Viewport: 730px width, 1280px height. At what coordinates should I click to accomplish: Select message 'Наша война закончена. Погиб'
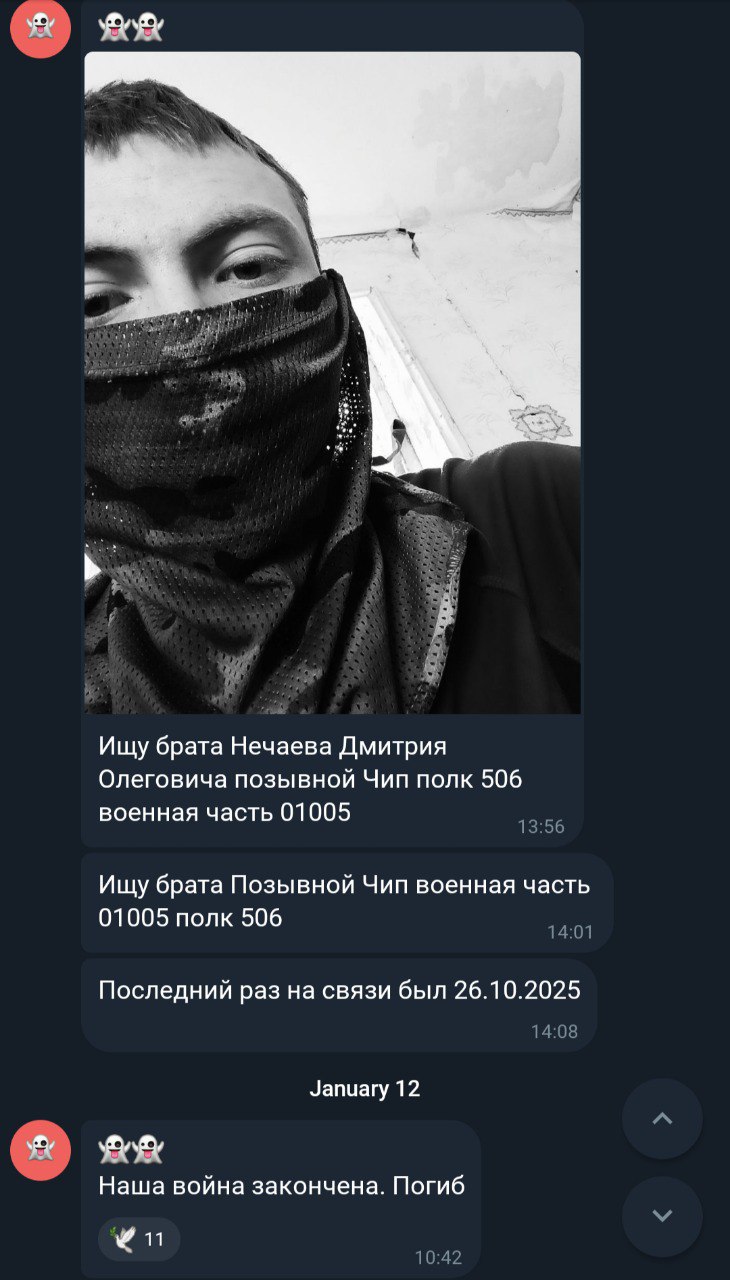(x=282, y=1187)
